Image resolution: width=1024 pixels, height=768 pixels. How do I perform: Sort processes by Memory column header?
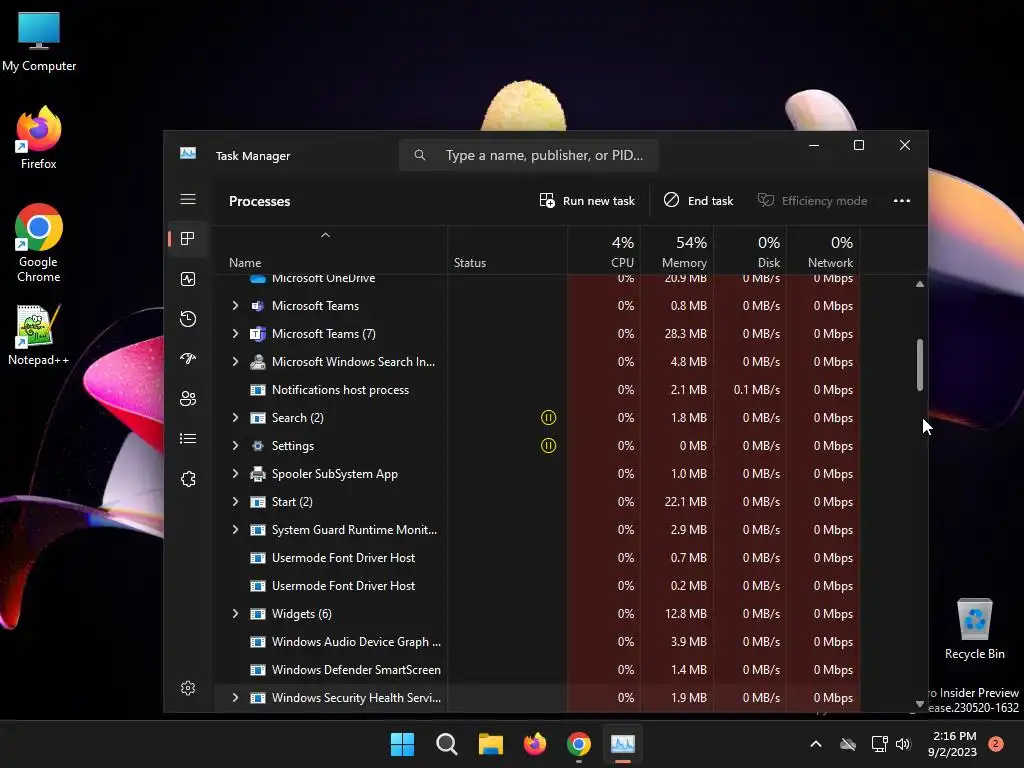[x=677, y=251]
